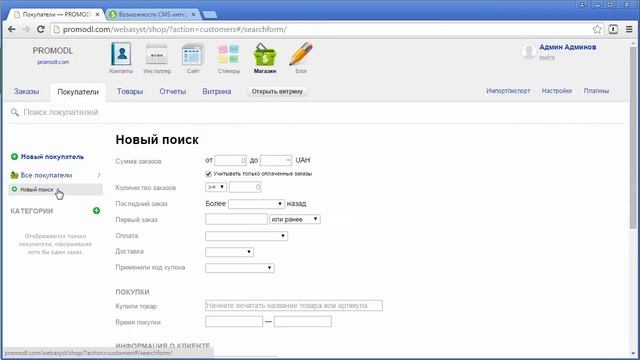Open a new browser tab
The width and height of the screenshot is (640, 360).
coord(210,15)
